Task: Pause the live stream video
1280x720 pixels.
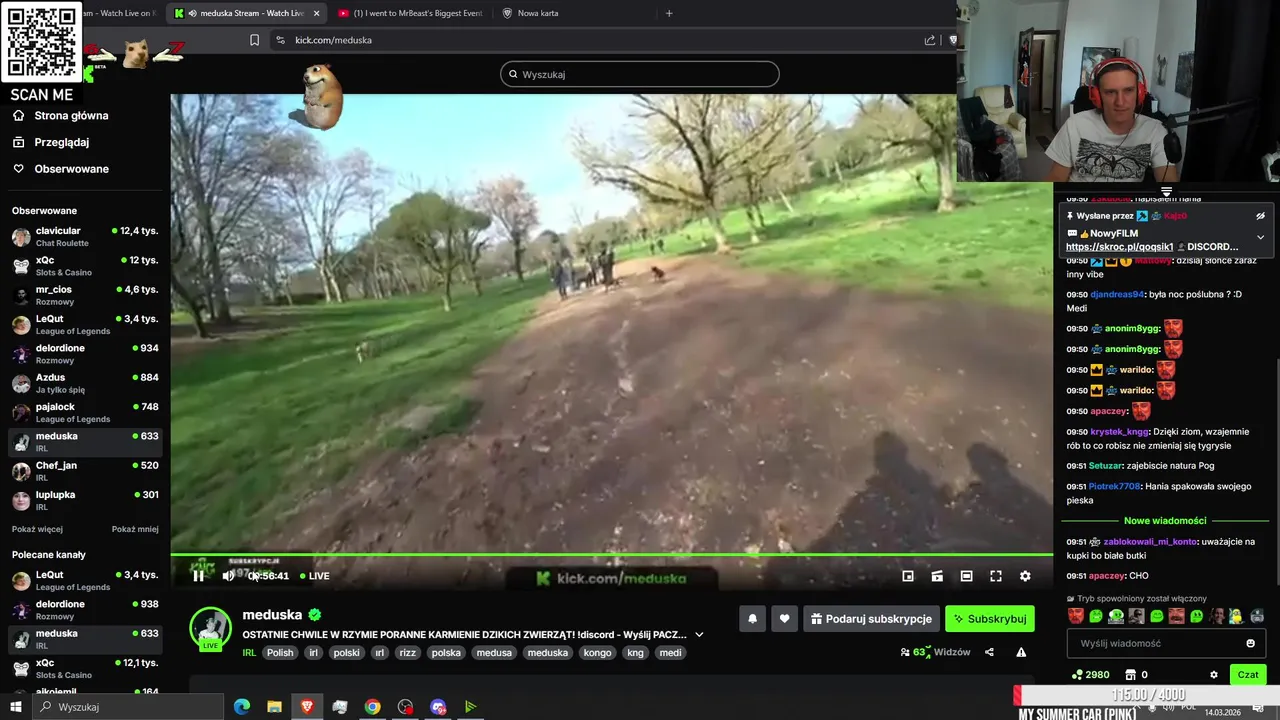Action: pyautogui.click(x=198, y=576)
